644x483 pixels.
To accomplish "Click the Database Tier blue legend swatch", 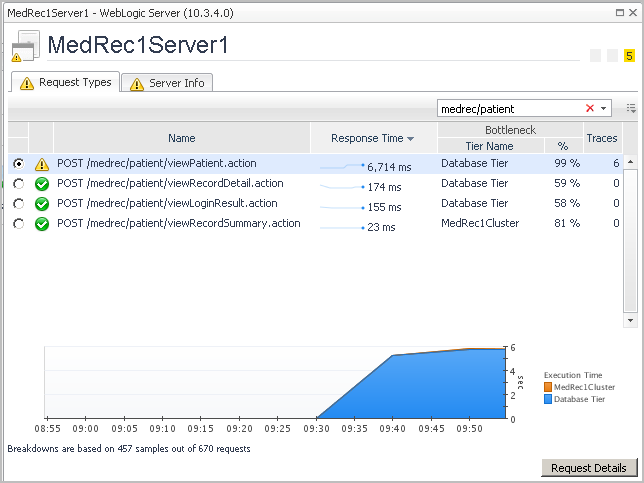I will [x=547, y=399].
